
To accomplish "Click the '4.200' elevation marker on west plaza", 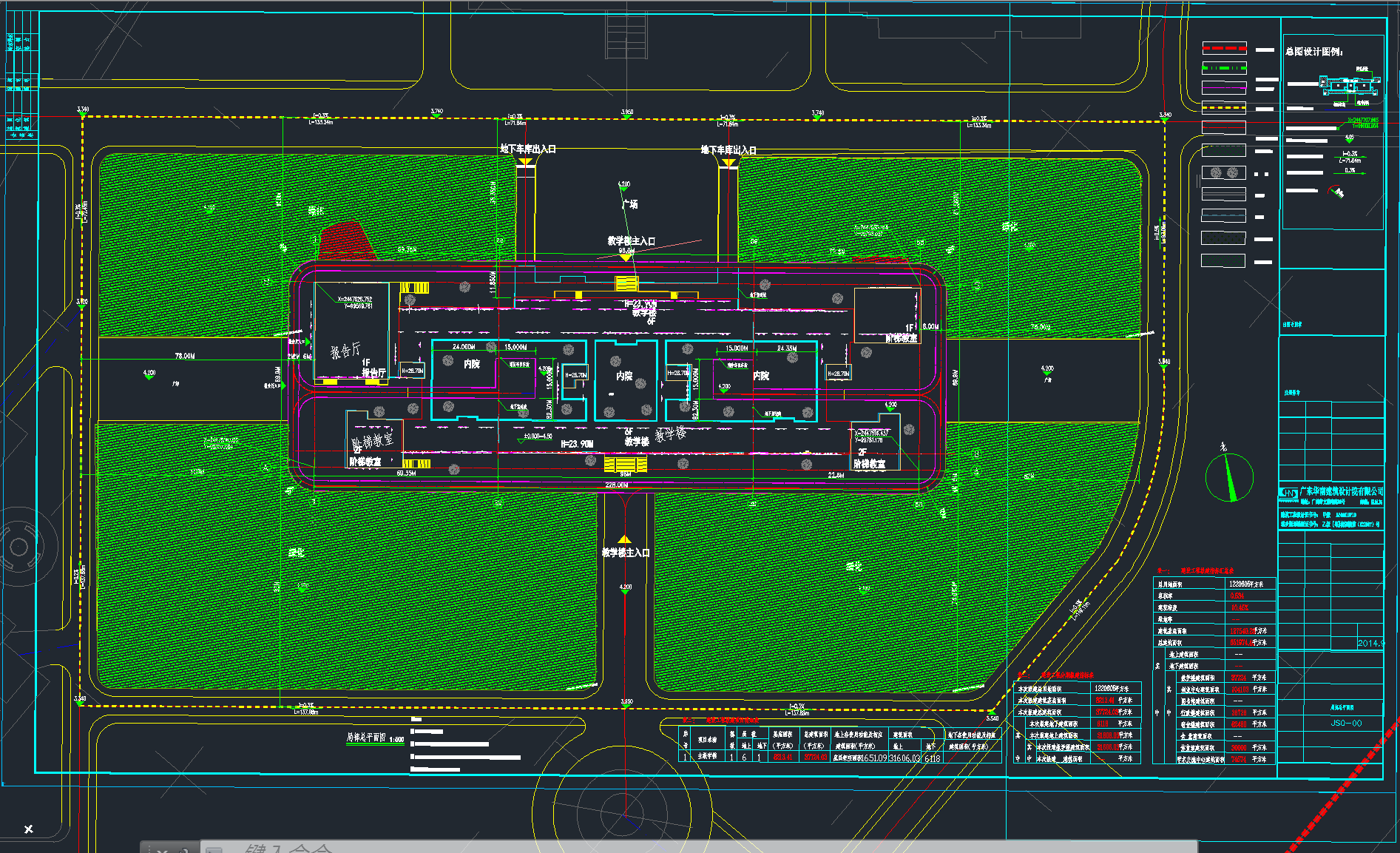I will [x=149, y=374].
